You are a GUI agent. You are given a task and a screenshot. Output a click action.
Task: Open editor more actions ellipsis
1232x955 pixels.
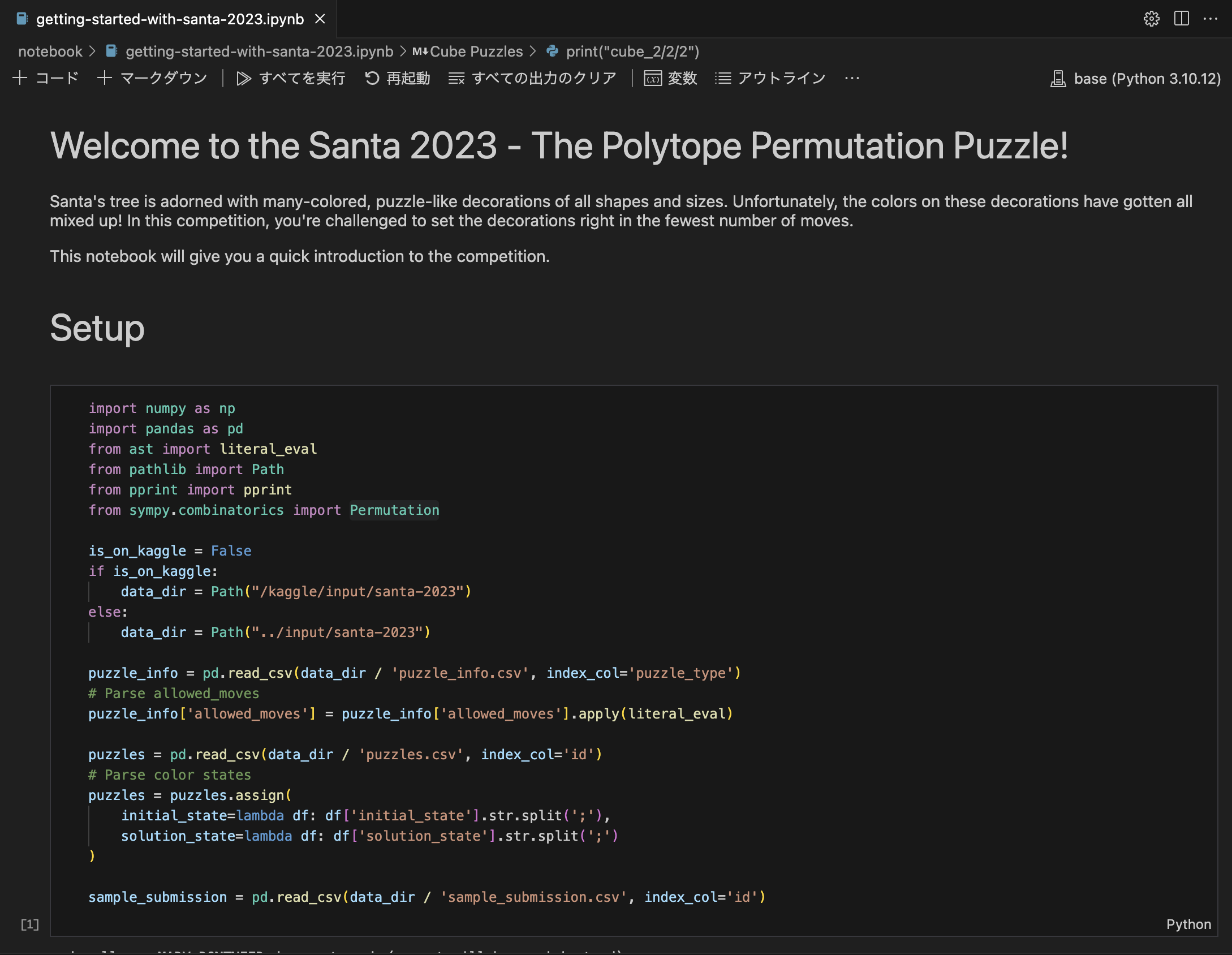[1211, 19]
